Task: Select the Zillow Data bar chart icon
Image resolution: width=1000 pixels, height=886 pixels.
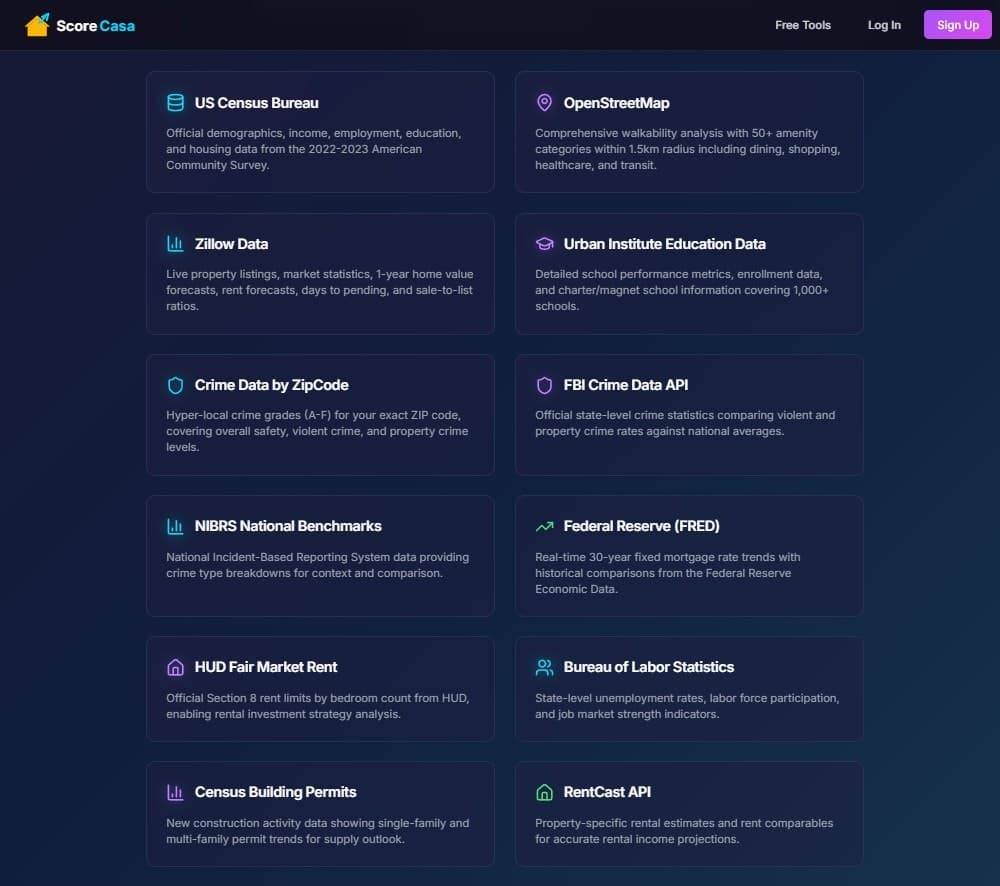Action: click(175, 243)
